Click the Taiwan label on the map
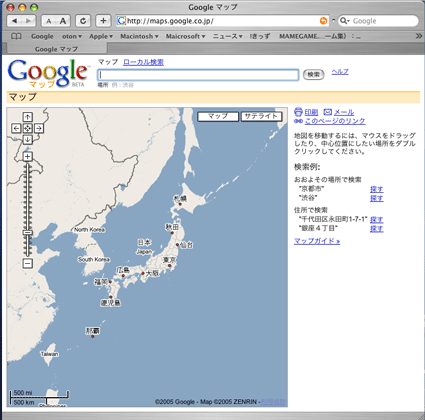425x420 pixels. pos(49,354)
